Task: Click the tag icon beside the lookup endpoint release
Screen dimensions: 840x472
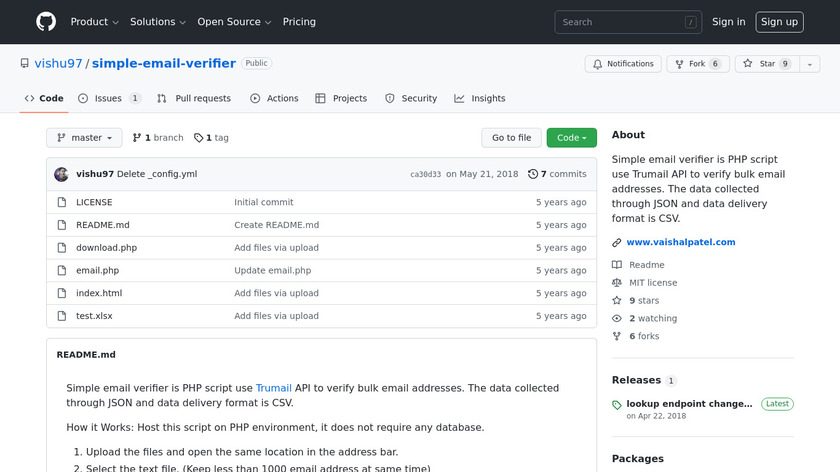Action: tap(617, 405)
